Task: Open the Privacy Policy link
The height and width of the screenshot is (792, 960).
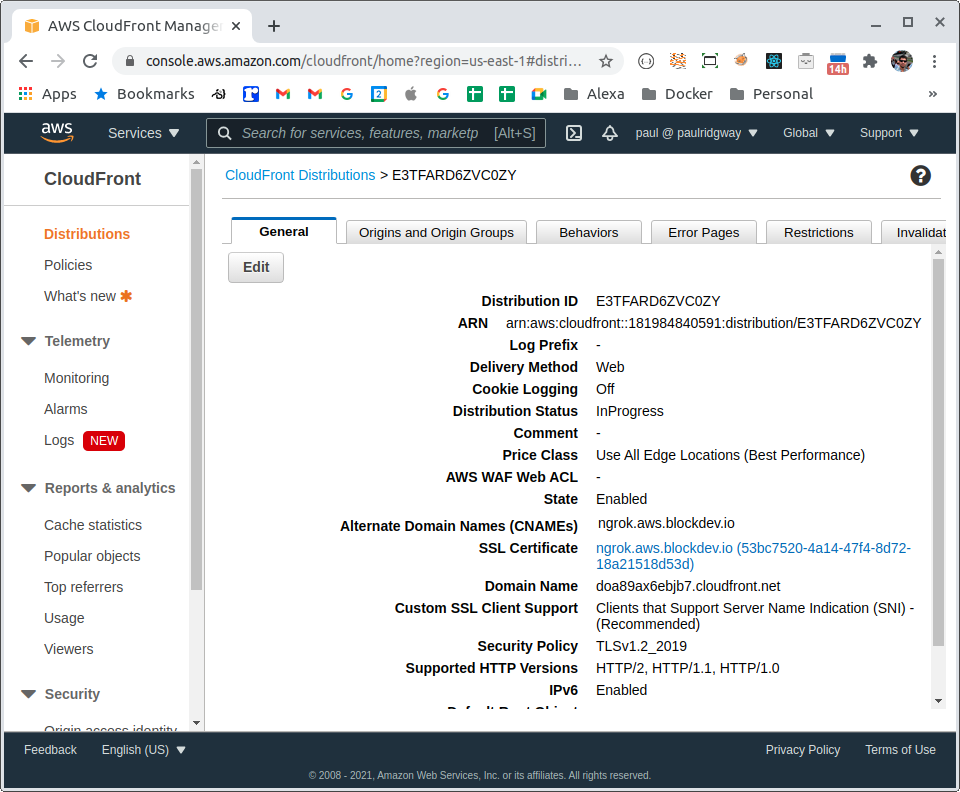Action: [803, 750]
